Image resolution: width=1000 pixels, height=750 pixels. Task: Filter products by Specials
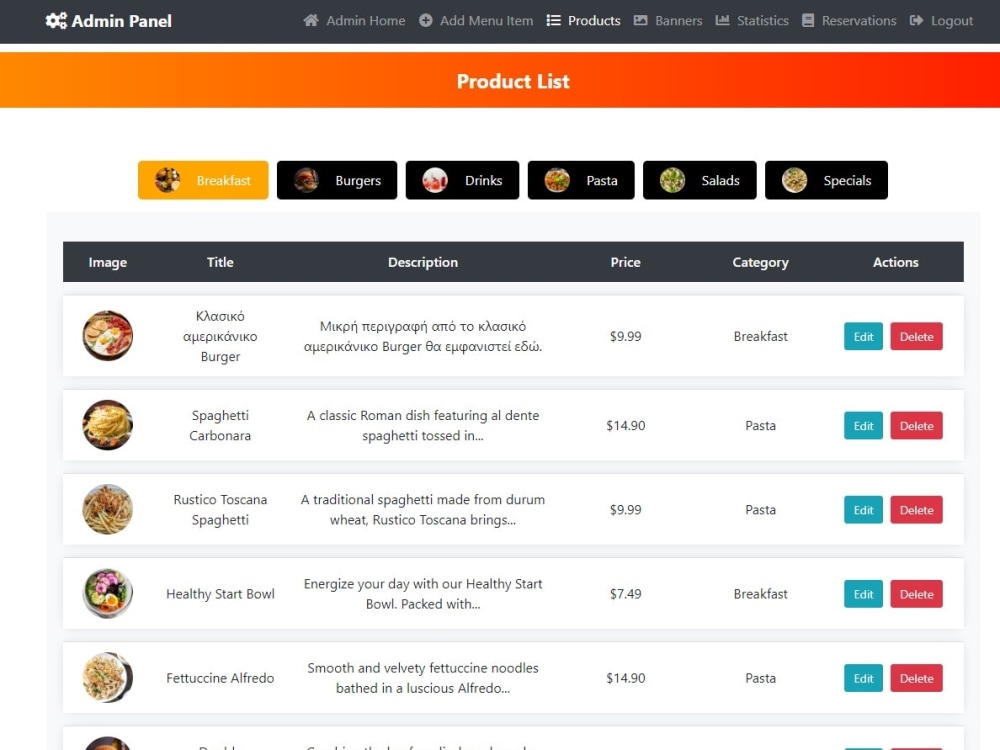pos(827,180)
